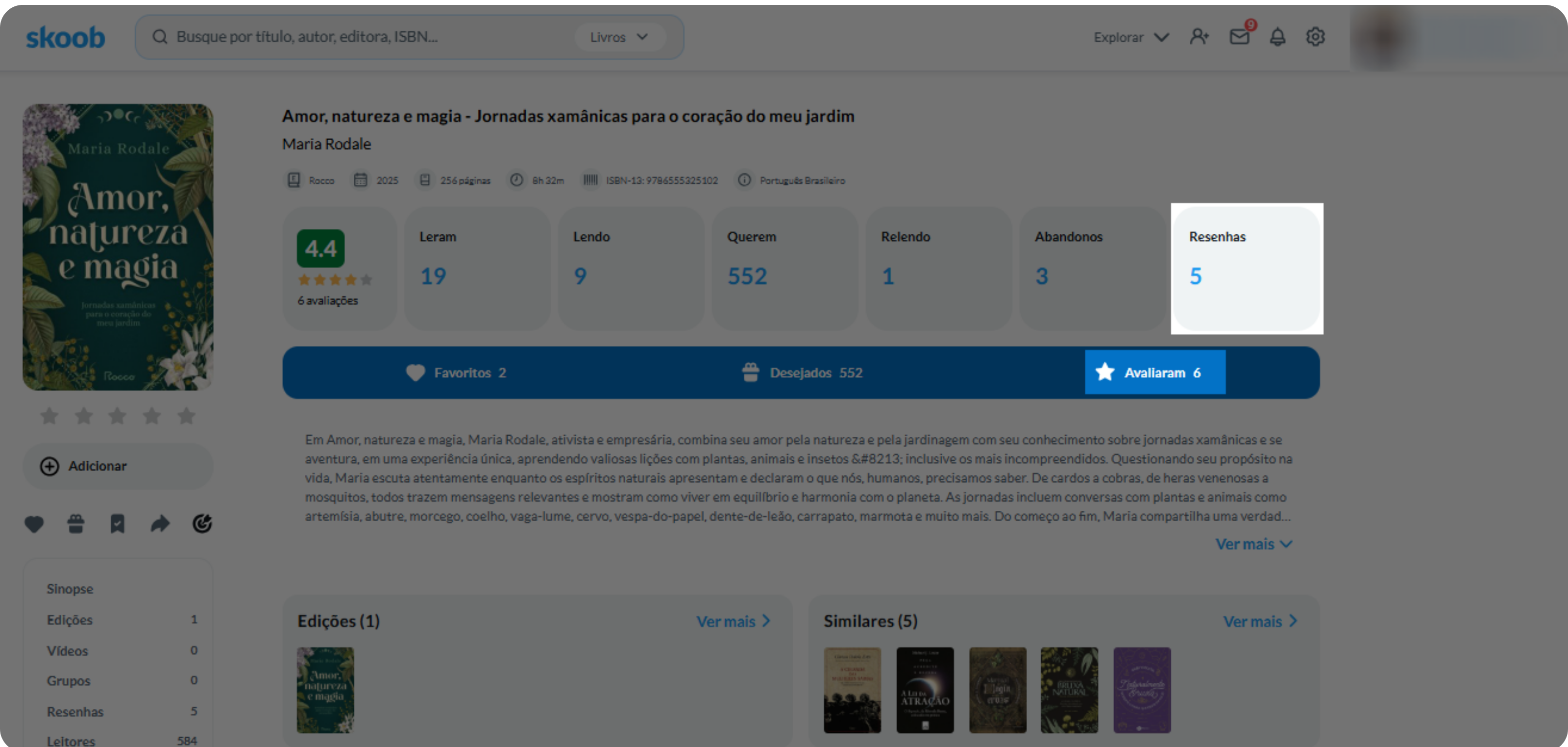Open the Leram 19 stat card

pyautogui.click(x=477, y=269)
